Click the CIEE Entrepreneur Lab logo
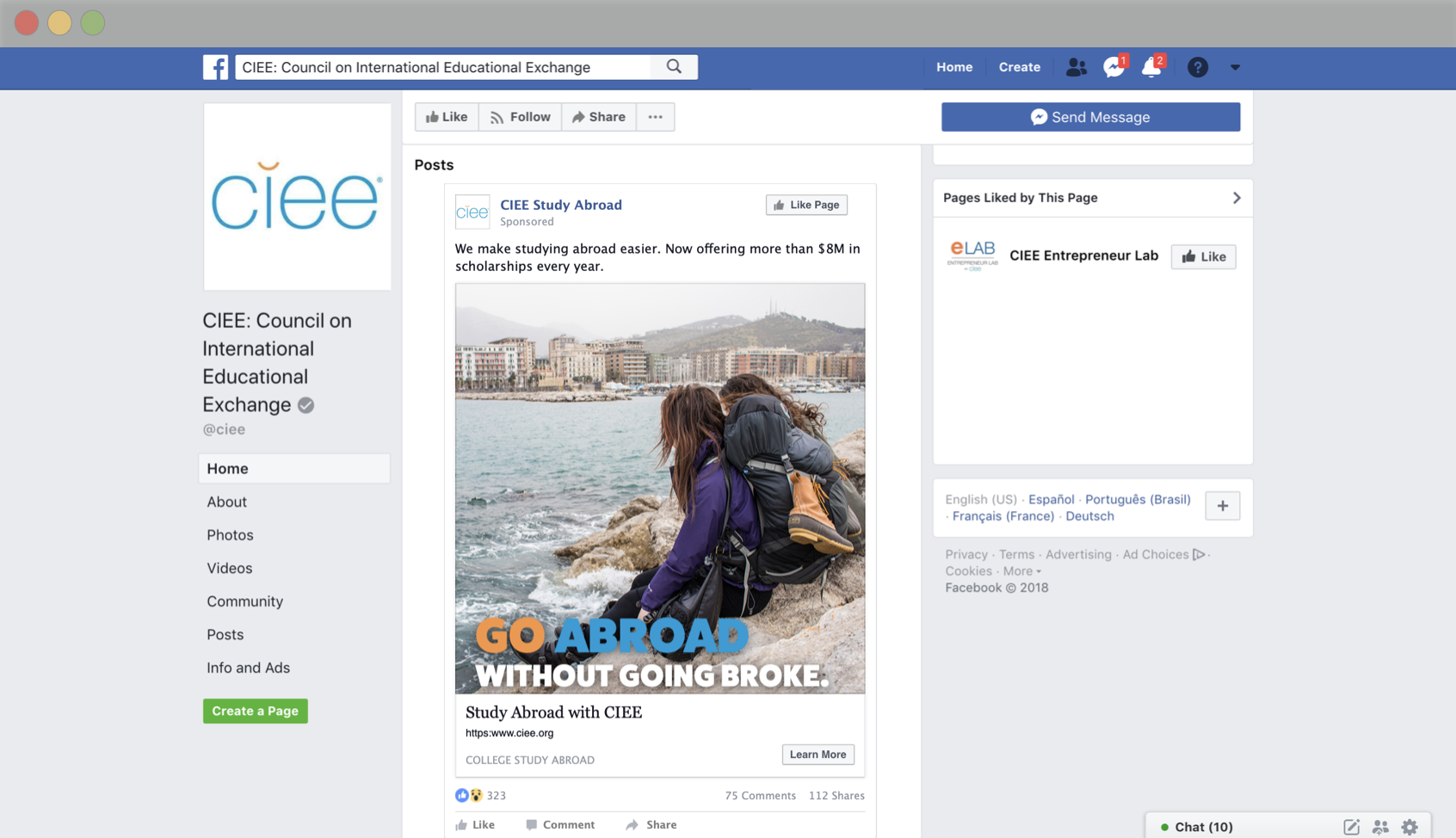This screenshot has height=838, width=1456. point(972,256)
